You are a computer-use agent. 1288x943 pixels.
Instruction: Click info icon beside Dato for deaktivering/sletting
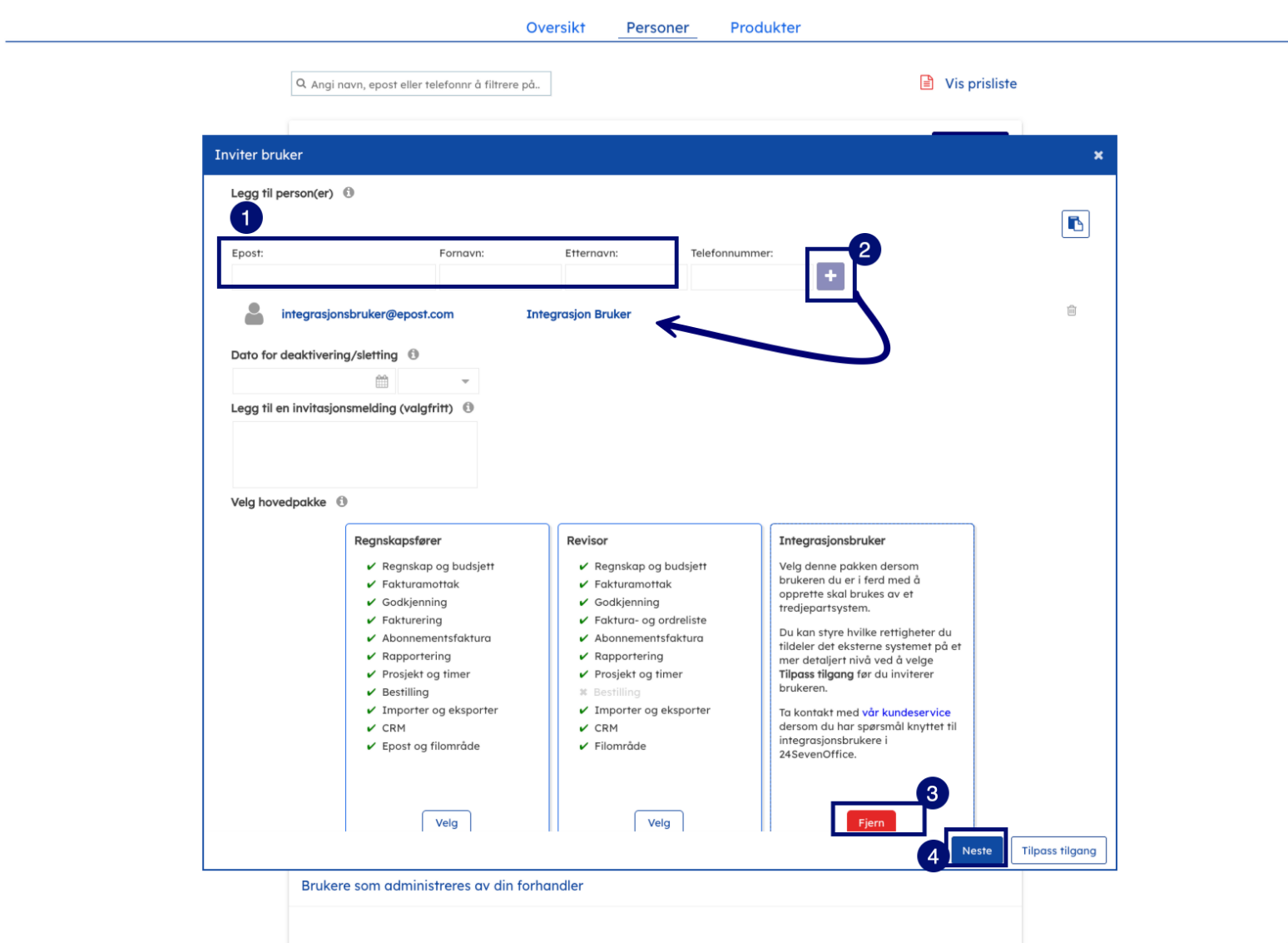pos(414,355)
